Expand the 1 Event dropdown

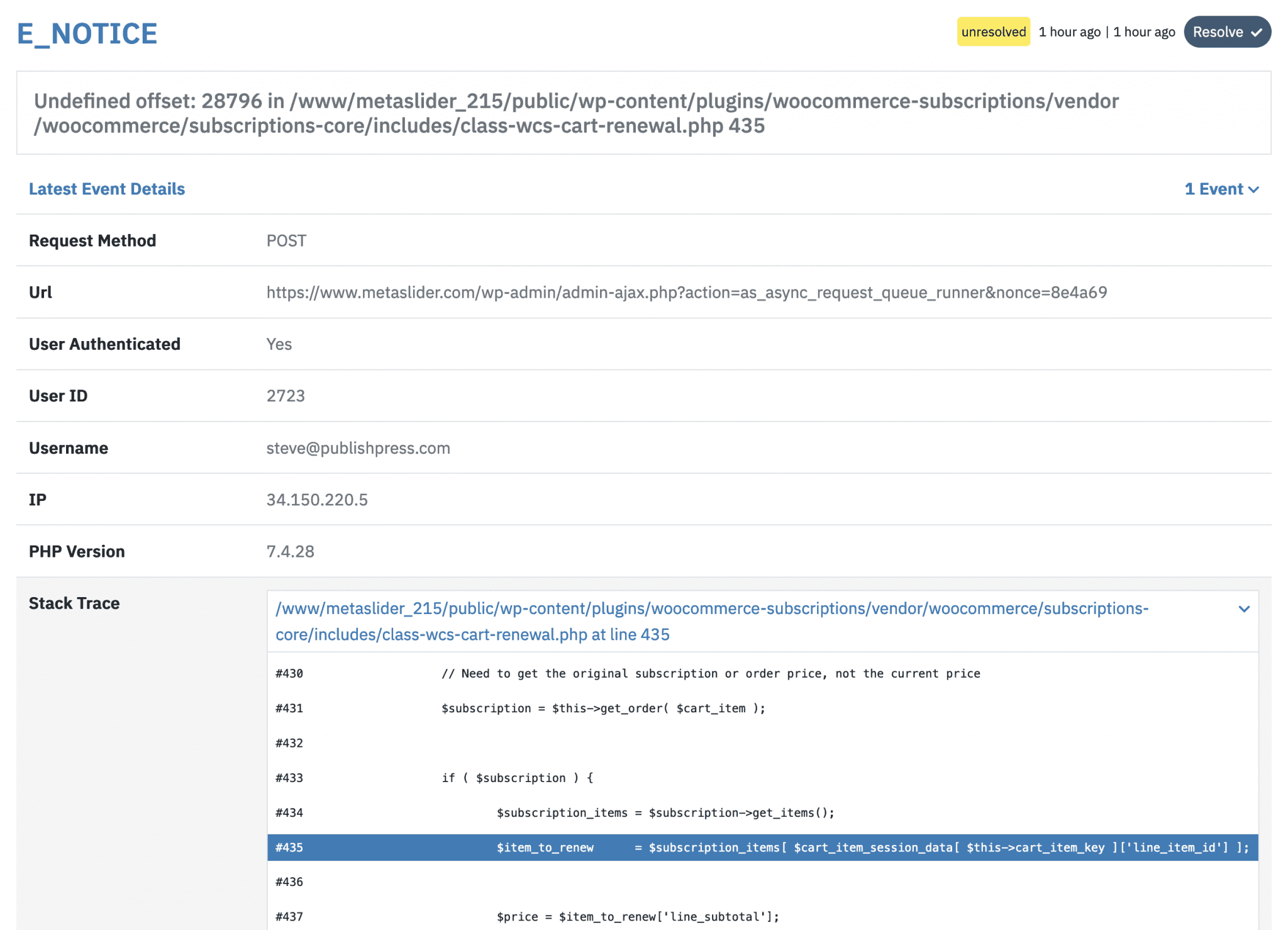coord(1221,189)
